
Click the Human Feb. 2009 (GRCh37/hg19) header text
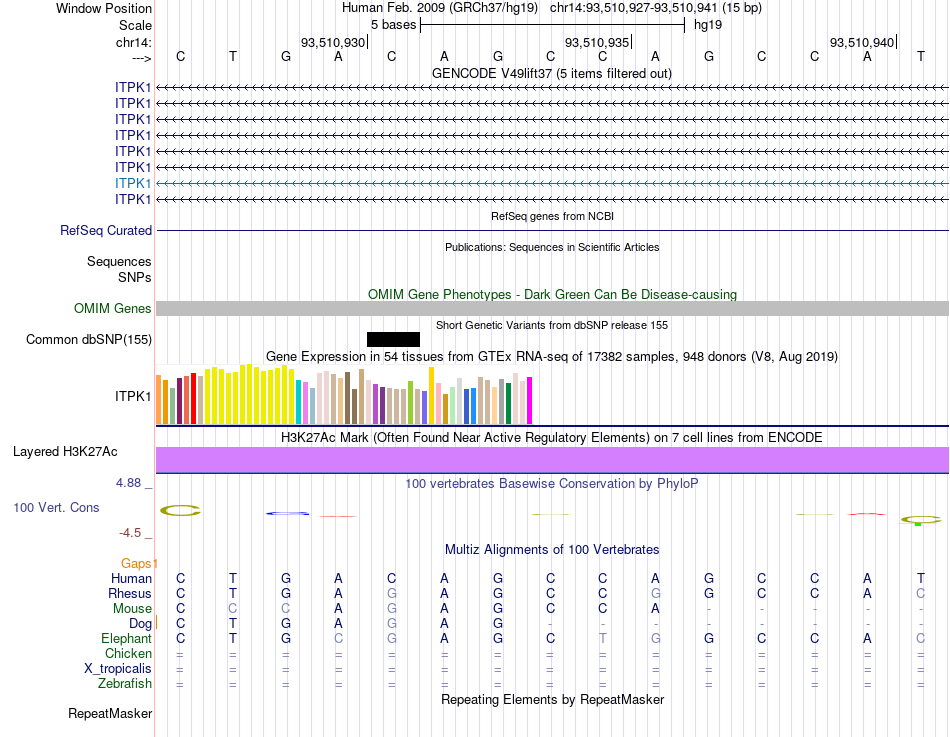pos(440,8)
